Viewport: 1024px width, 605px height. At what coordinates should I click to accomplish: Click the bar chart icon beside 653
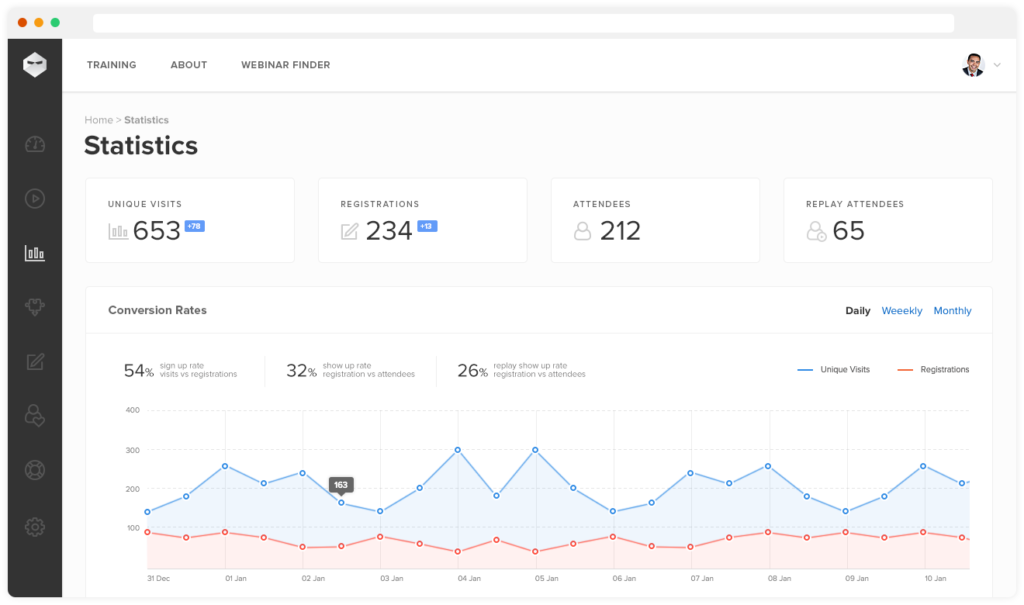[118, 231]
